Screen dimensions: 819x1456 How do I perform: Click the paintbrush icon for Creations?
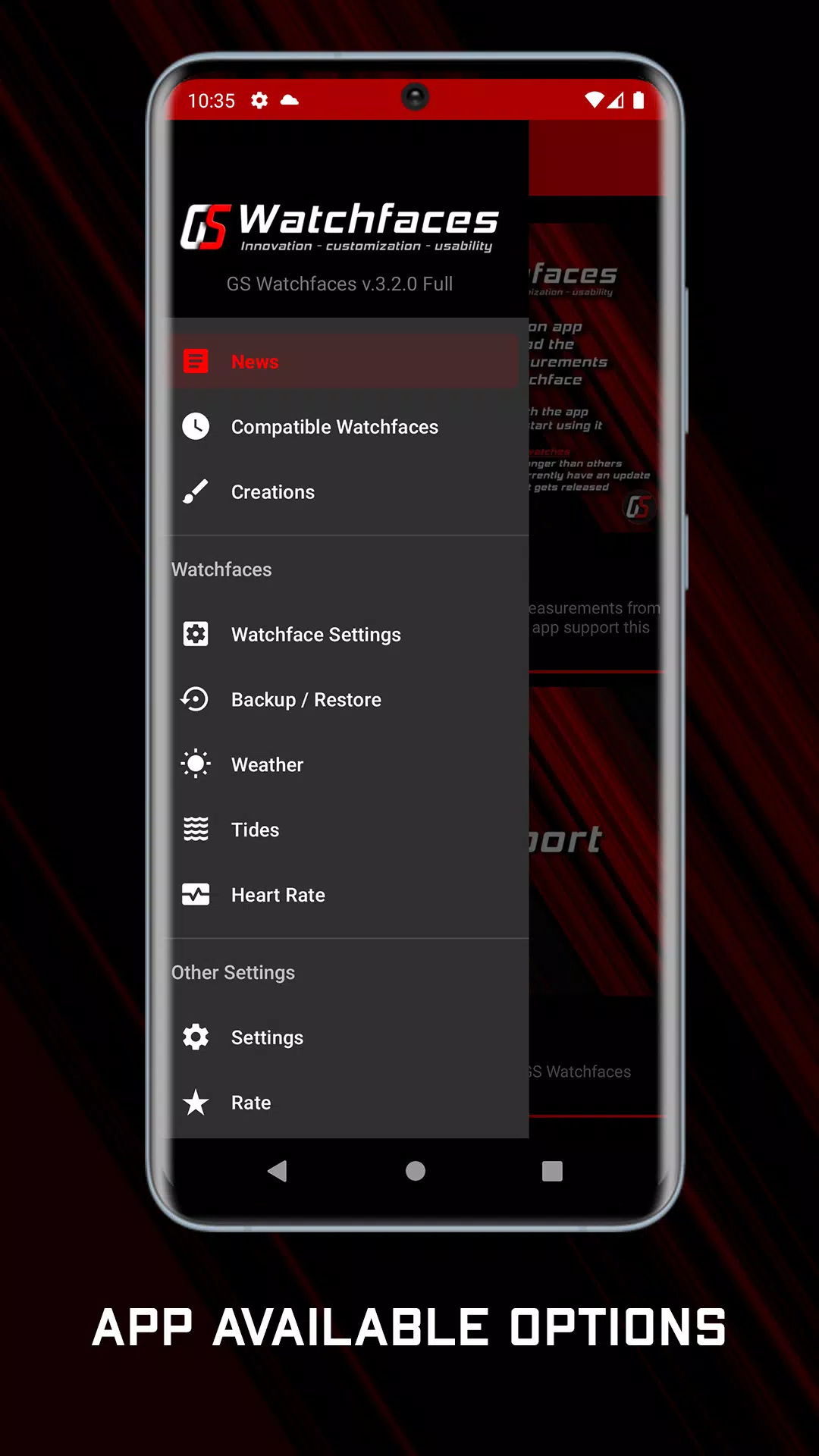point(196,491)
